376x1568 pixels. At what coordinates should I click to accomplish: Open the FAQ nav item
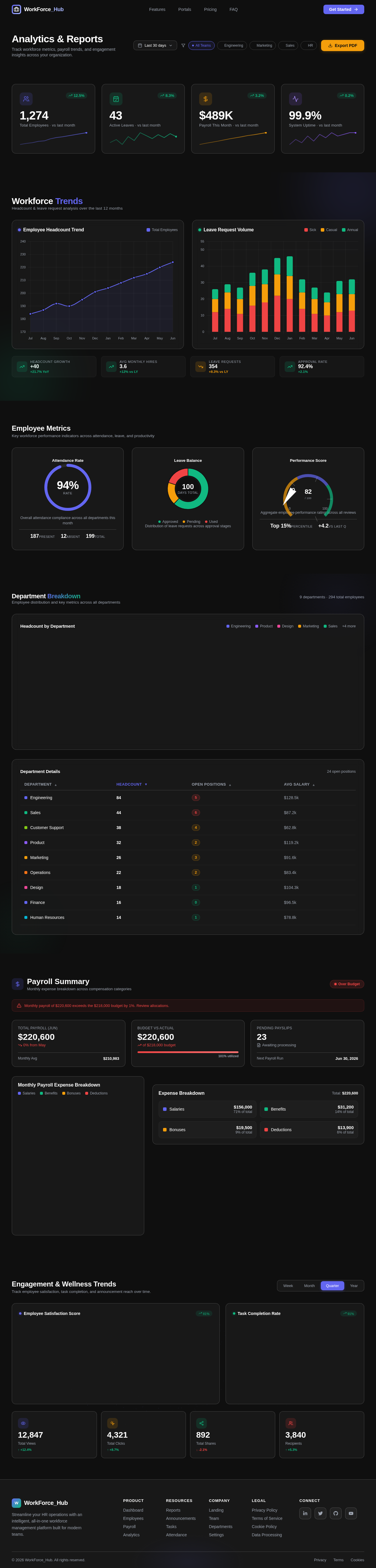tap(234, 10)
